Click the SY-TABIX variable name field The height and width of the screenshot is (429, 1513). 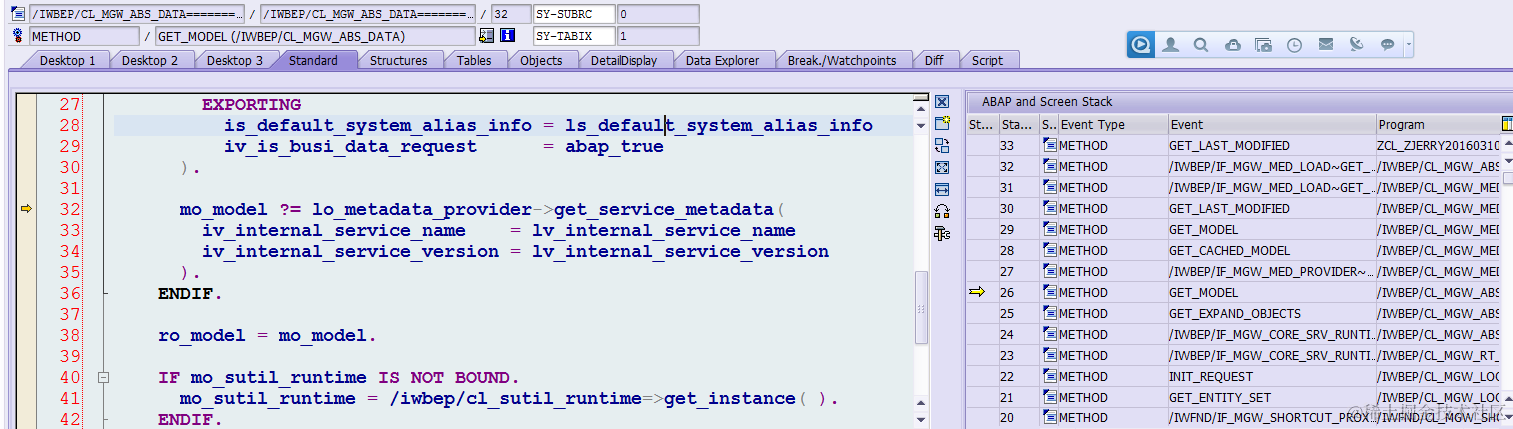pyautogui.click(x=573, y=36)
